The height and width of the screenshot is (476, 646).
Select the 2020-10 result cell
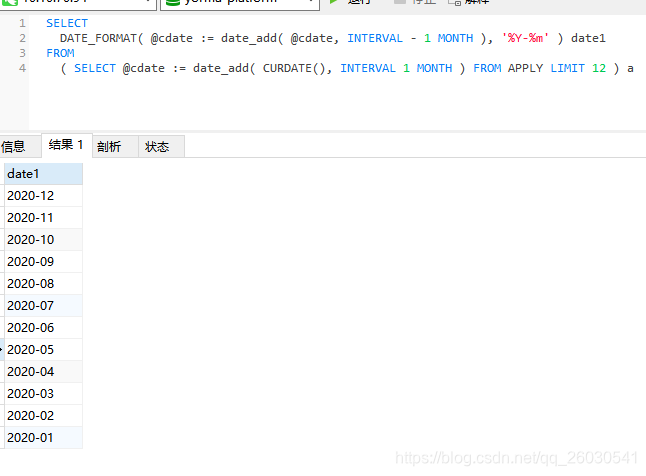[x=43, y=239]
